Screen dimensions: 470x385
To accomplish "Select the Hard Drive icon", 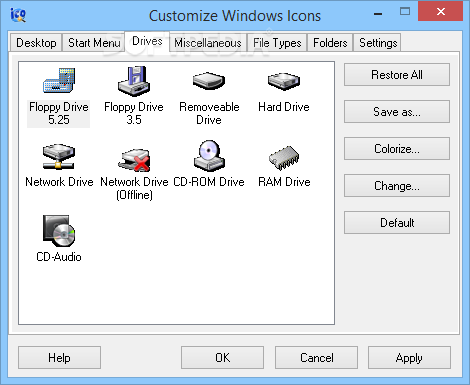I will tap(284, 81).
